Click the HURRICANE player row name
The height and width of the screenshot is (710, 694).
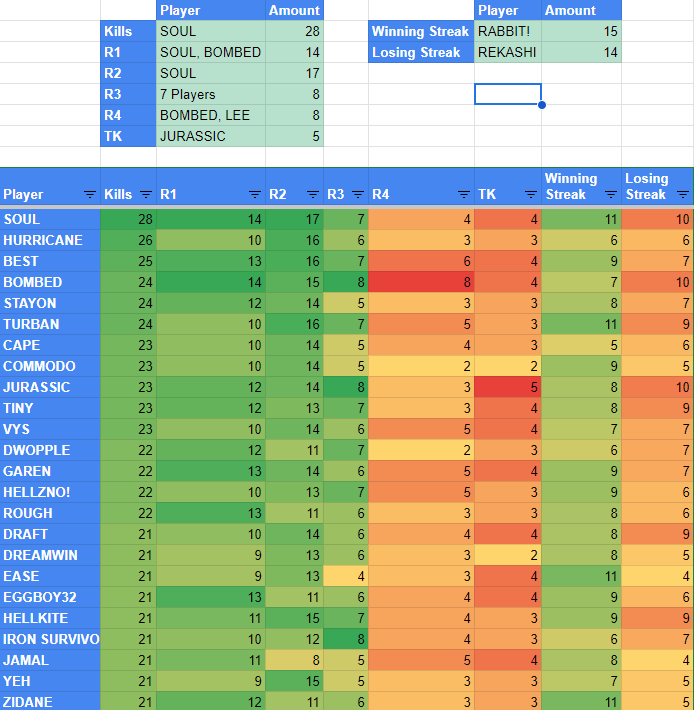click(x=50, y=240)
